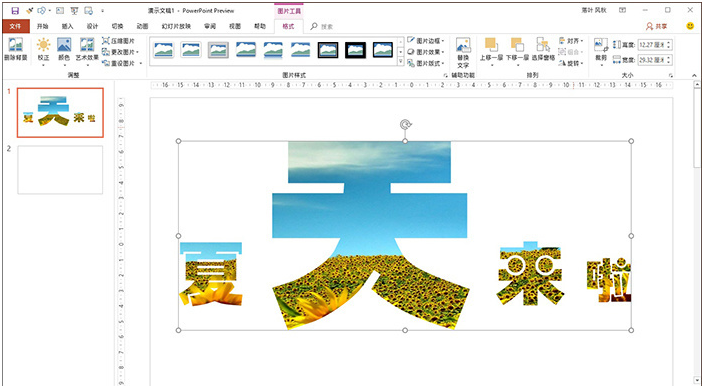
Task: Open the Corrections (校正) brightness tool
Action: coord(44,49)
